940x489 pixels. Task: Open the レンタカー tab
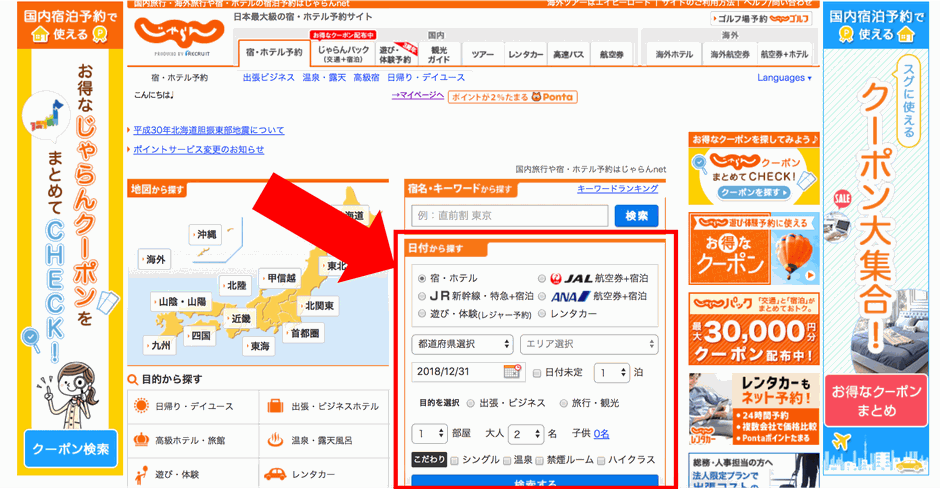[x=526, y=55]
